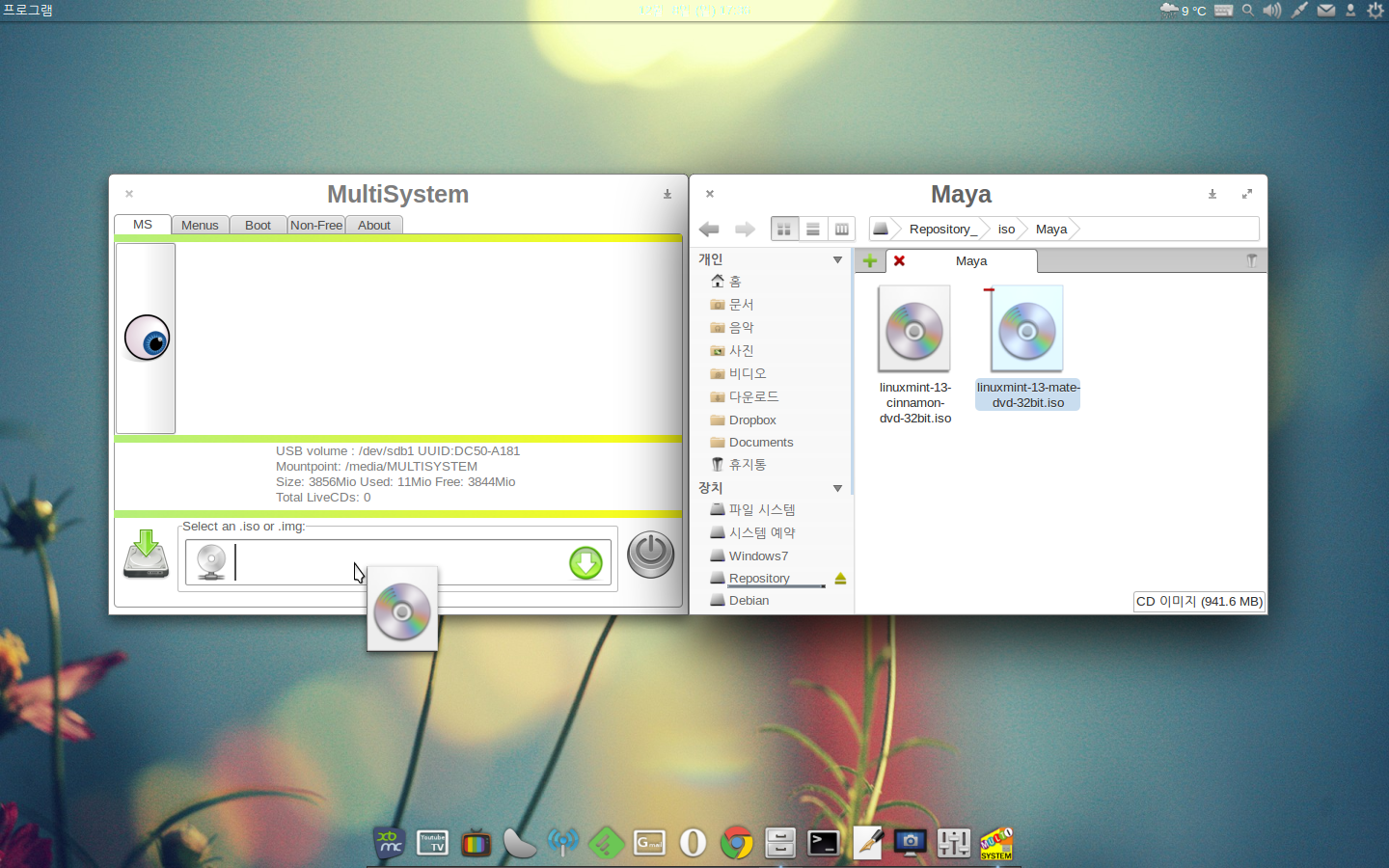Close tab with the red X icon
Viewport: 1389px width, 868px height.
click(899, 260)
